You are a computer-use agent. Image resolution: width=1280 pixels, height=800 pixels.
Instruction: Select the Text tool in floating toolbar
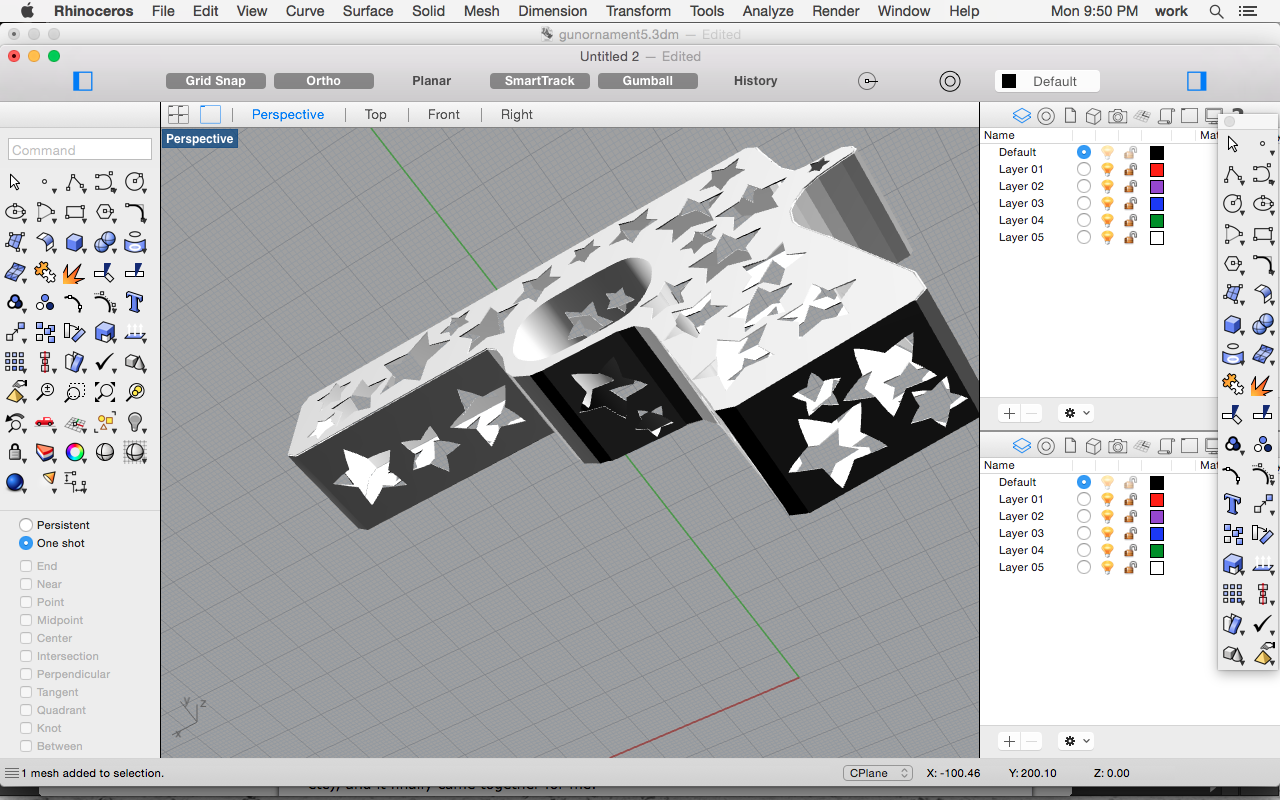pos(1233,502)
